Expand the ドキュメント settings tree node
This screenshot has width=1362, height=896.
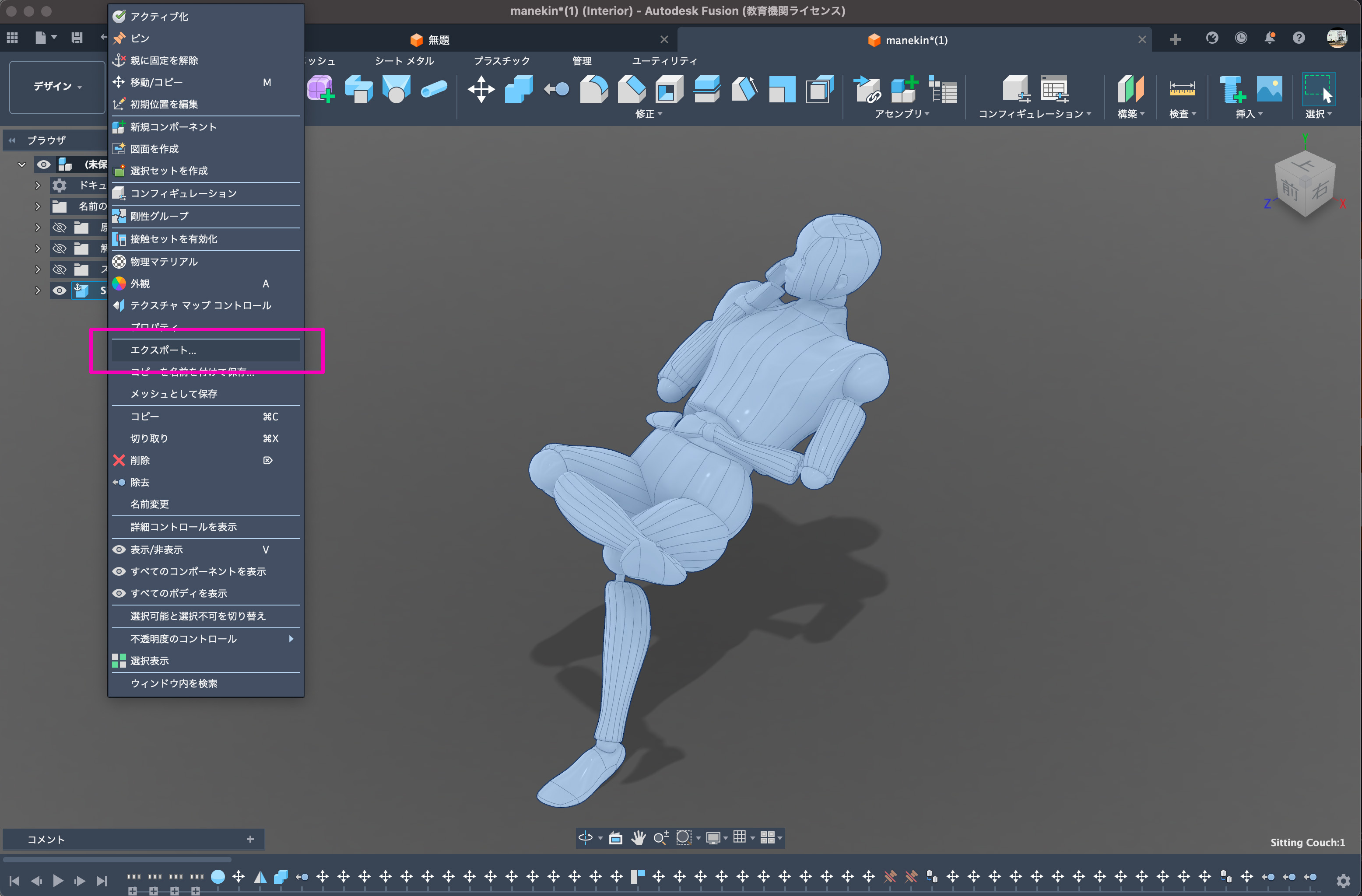coord(37,185)
